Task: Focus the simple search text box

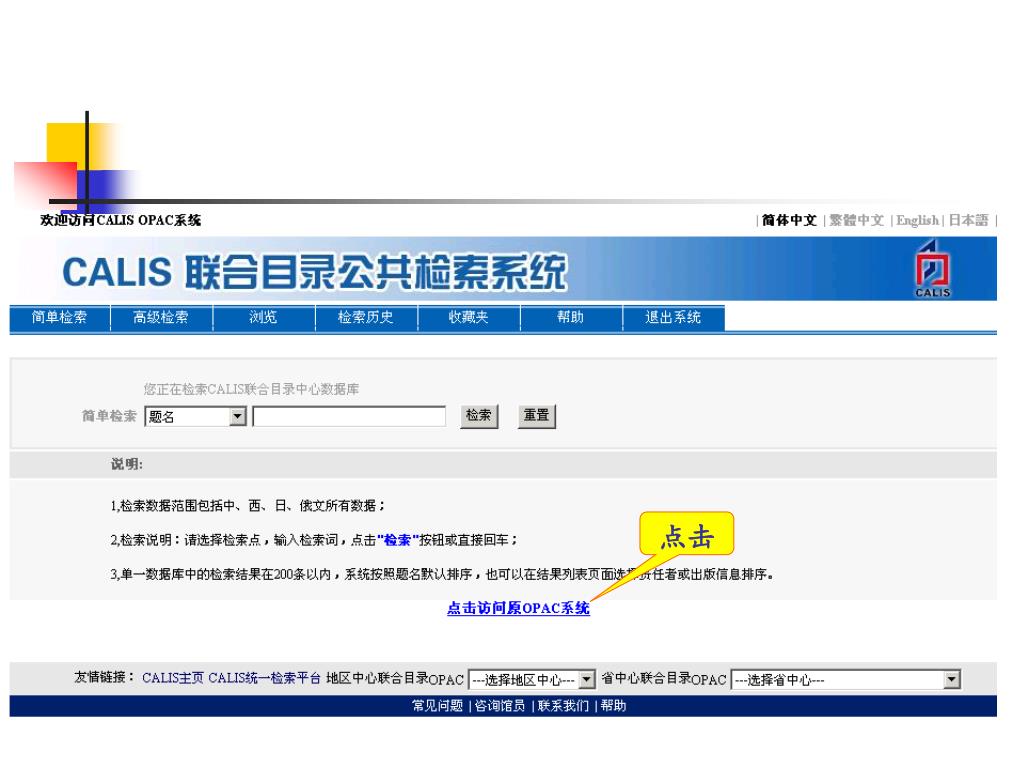Action: click(349, 416)
